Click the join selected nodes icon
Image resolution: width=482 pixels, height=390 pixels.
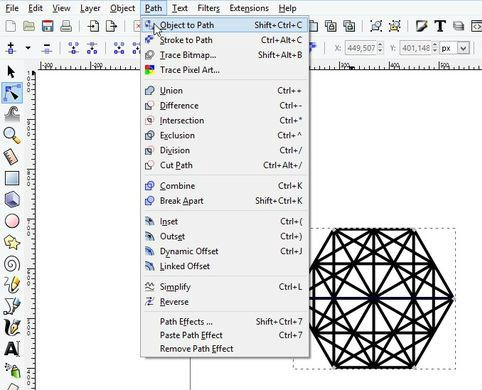point(73,48)
